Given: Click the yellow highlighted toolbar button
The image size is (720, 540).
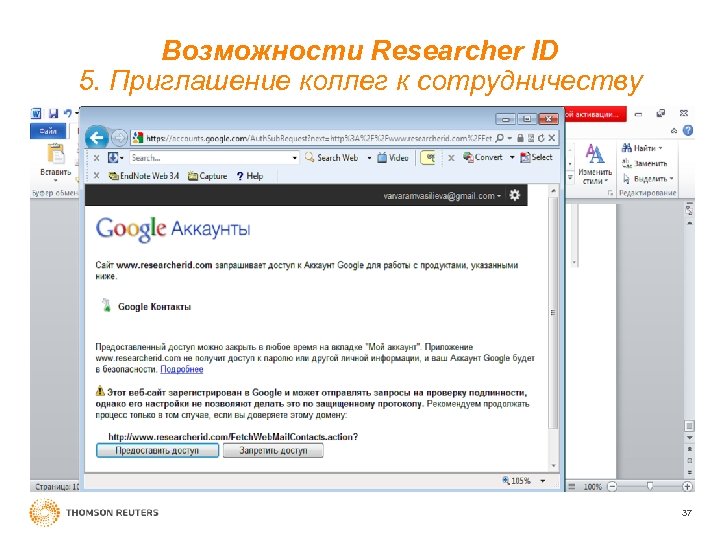Looking at the screenshot, I should tap(428, 158).
